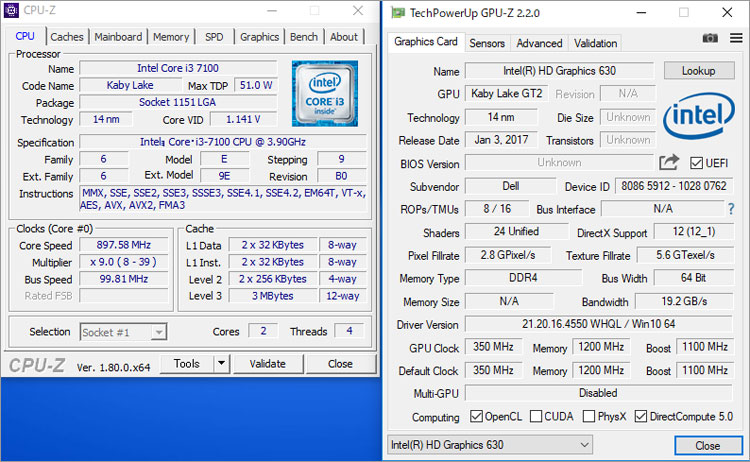This screenshot has height=462, width=750.
Task: Click the Bus Speed value 99.81 MHz
Action: [123, 279]
